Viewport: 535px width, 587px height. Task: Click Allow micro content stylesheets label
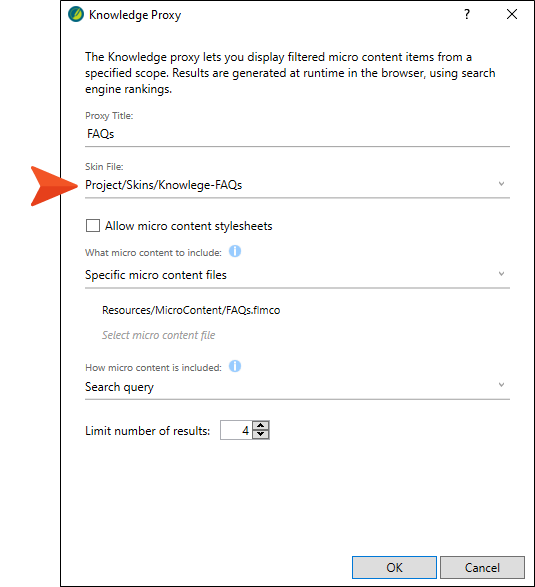click(x=188, y=226)
